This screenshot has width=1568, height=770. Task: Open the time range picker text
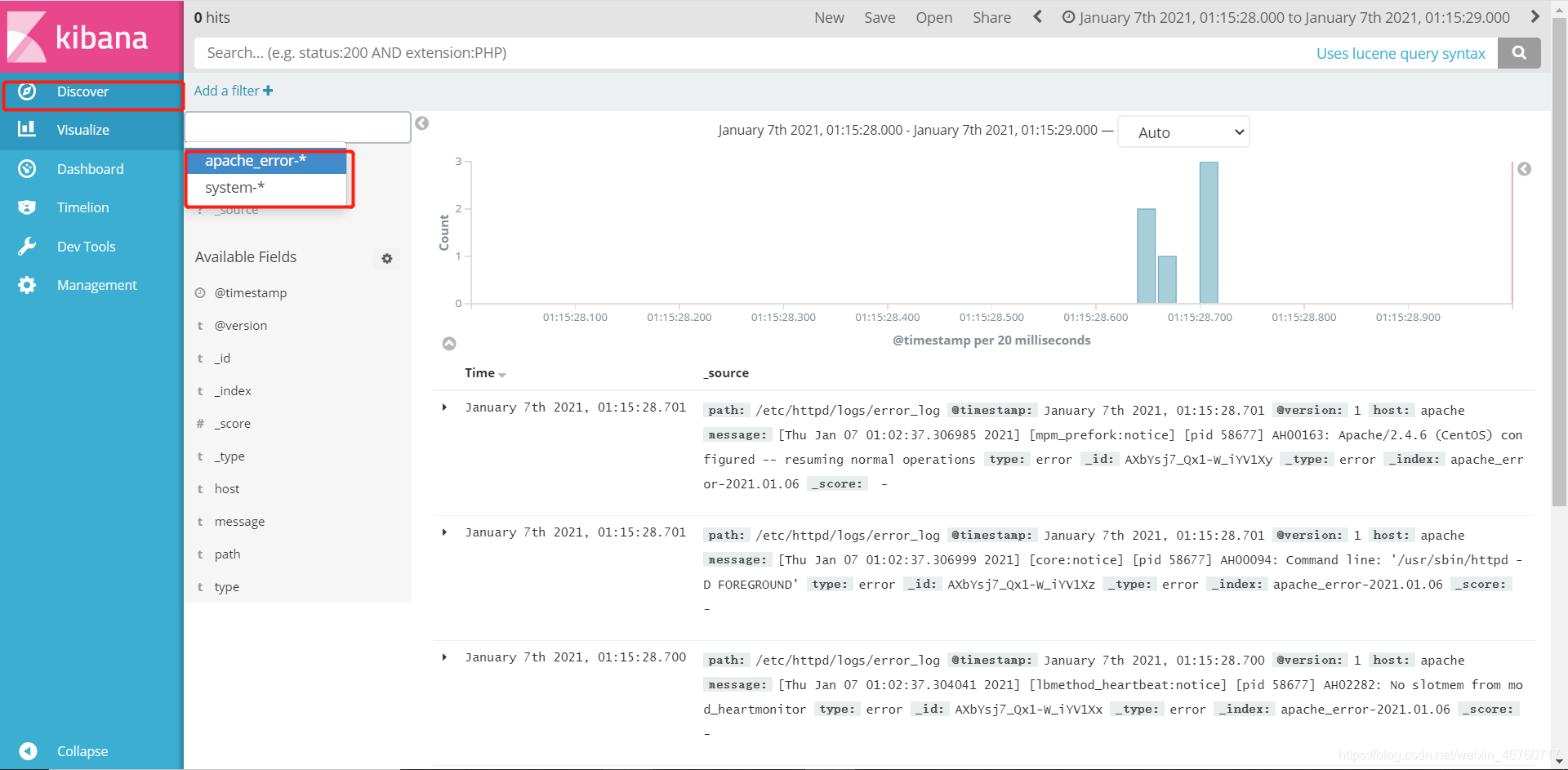point(1294,17)
